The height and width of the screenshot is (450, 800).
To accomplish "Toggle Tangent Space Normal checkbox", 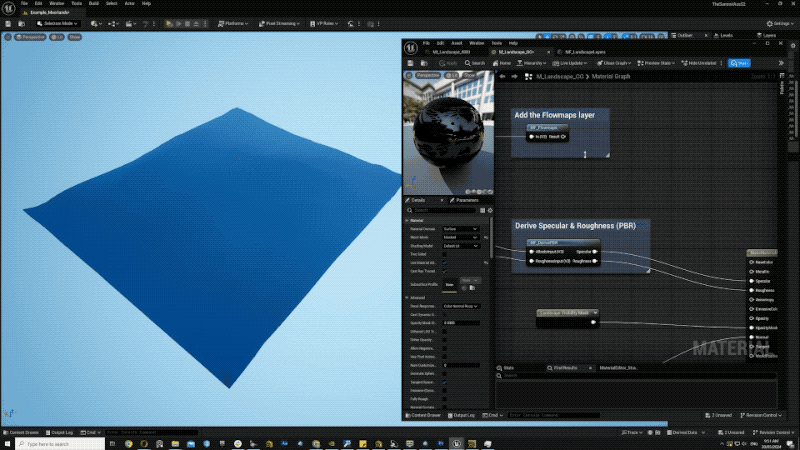I will click(x=444, y=382).
